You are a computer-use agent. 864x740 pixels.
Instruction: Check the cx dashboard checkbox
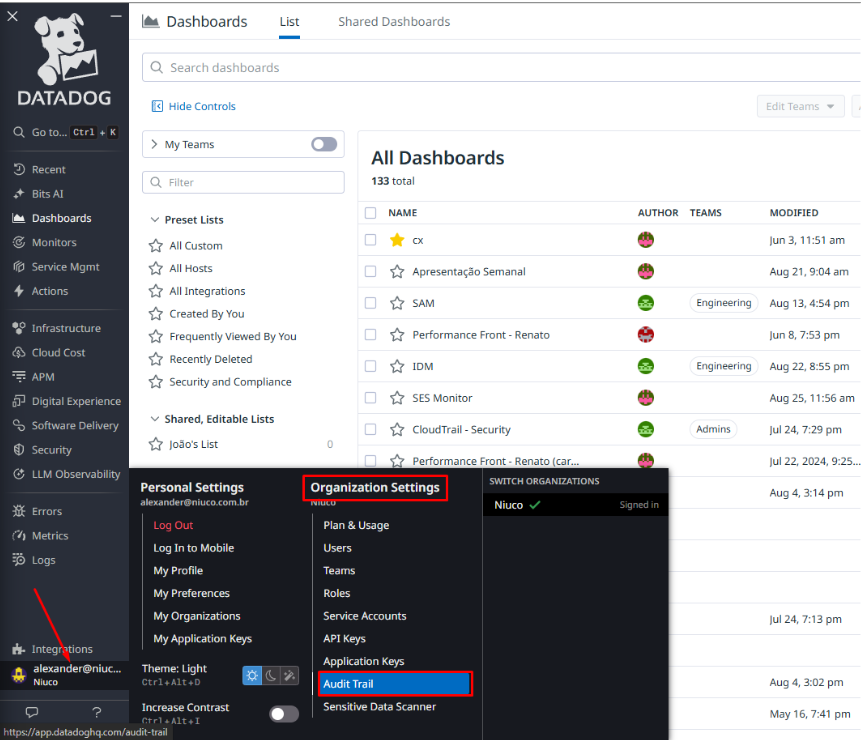pos(371,240)
